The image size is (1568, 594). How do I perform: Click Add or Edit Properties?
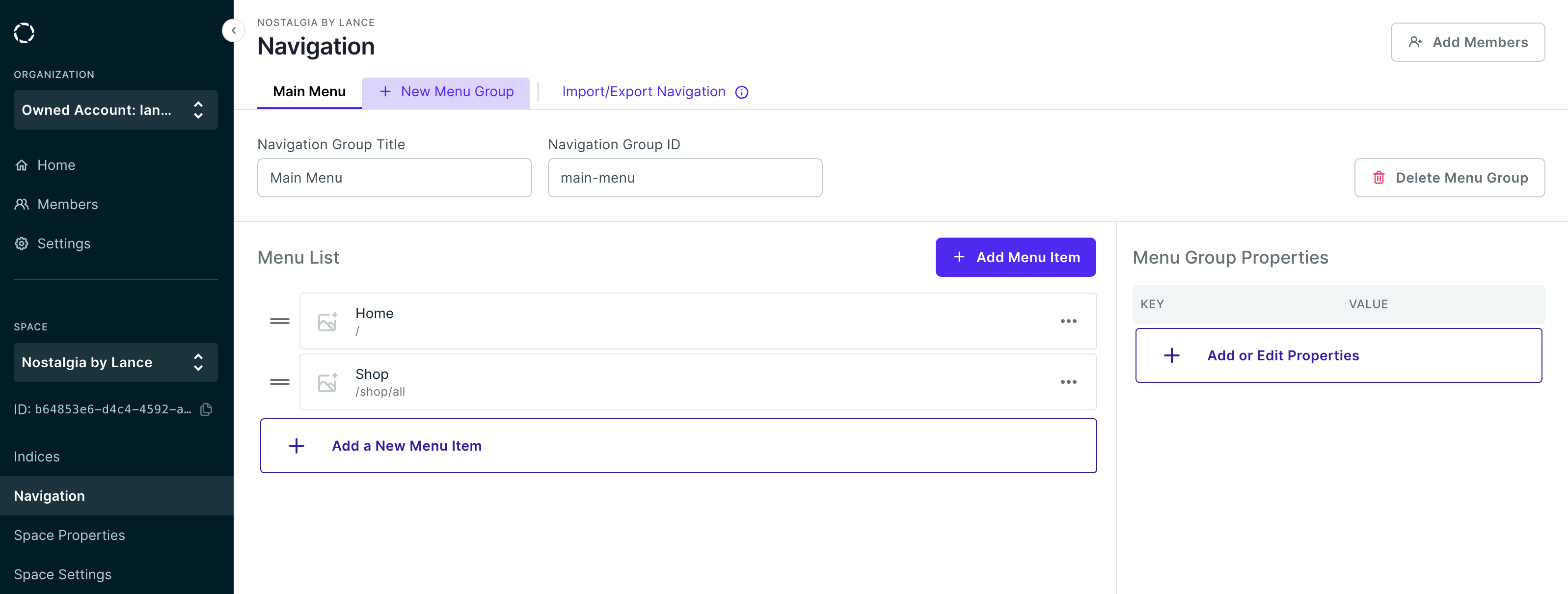pyautogui.click(x=1338, y=355)
